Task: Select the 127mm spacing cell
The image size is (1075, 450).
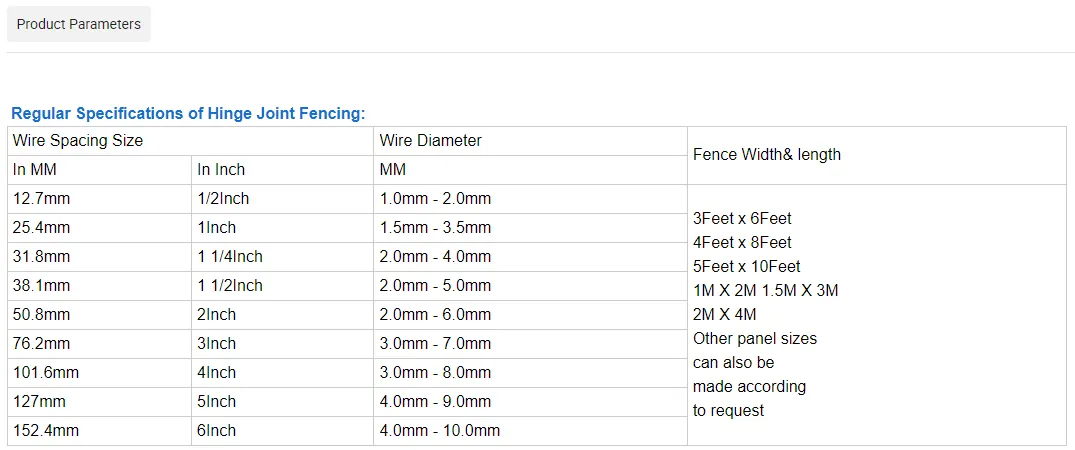Action: tap(39, 402)
